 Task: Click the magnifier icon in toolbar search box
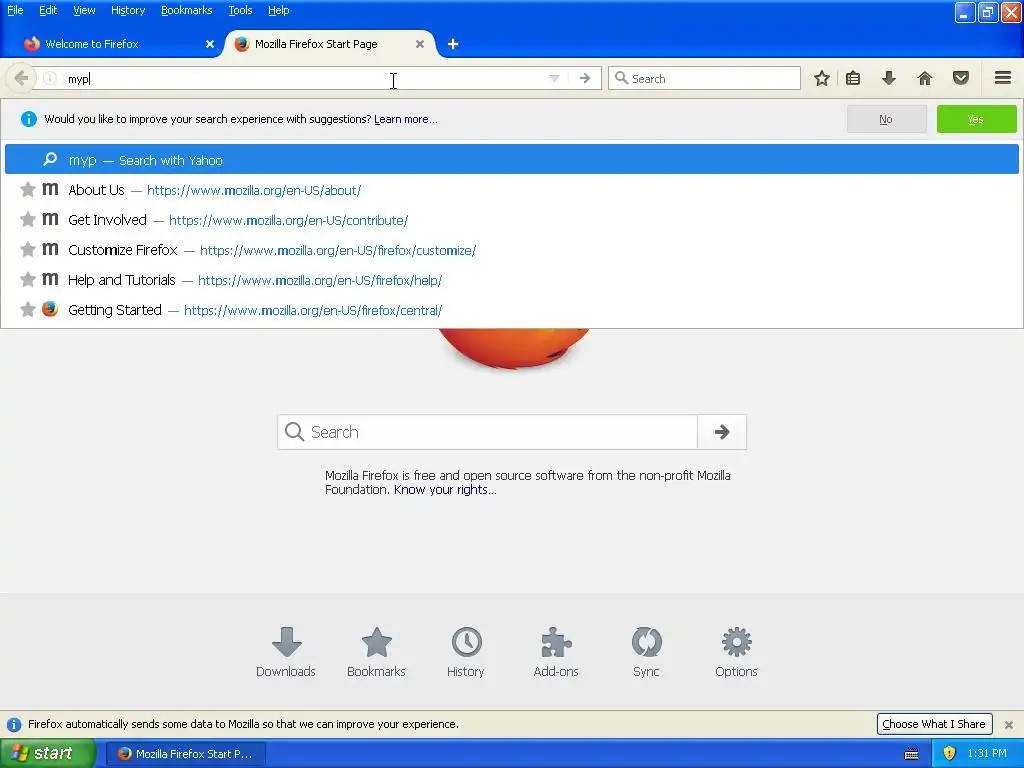click(621, 78)
